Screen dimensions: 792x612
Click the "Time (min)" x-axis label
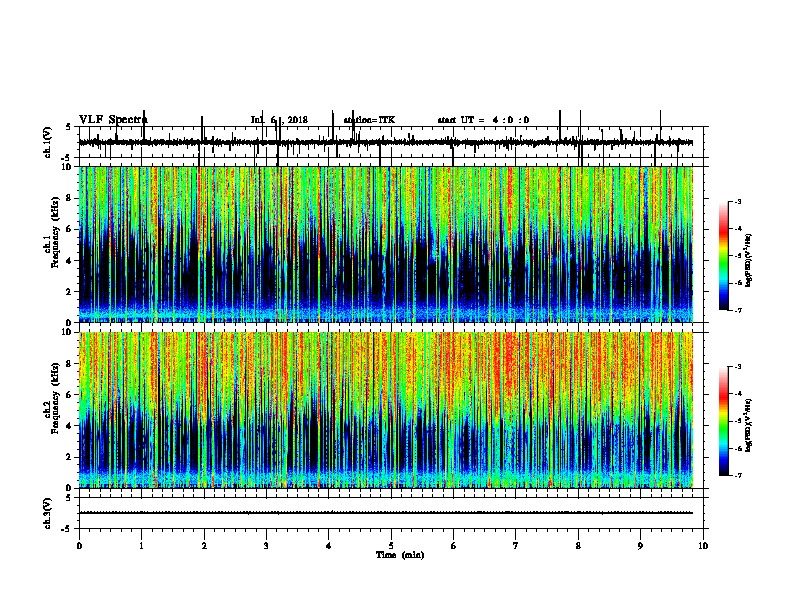pyautogui.click(x=400, y=555)
